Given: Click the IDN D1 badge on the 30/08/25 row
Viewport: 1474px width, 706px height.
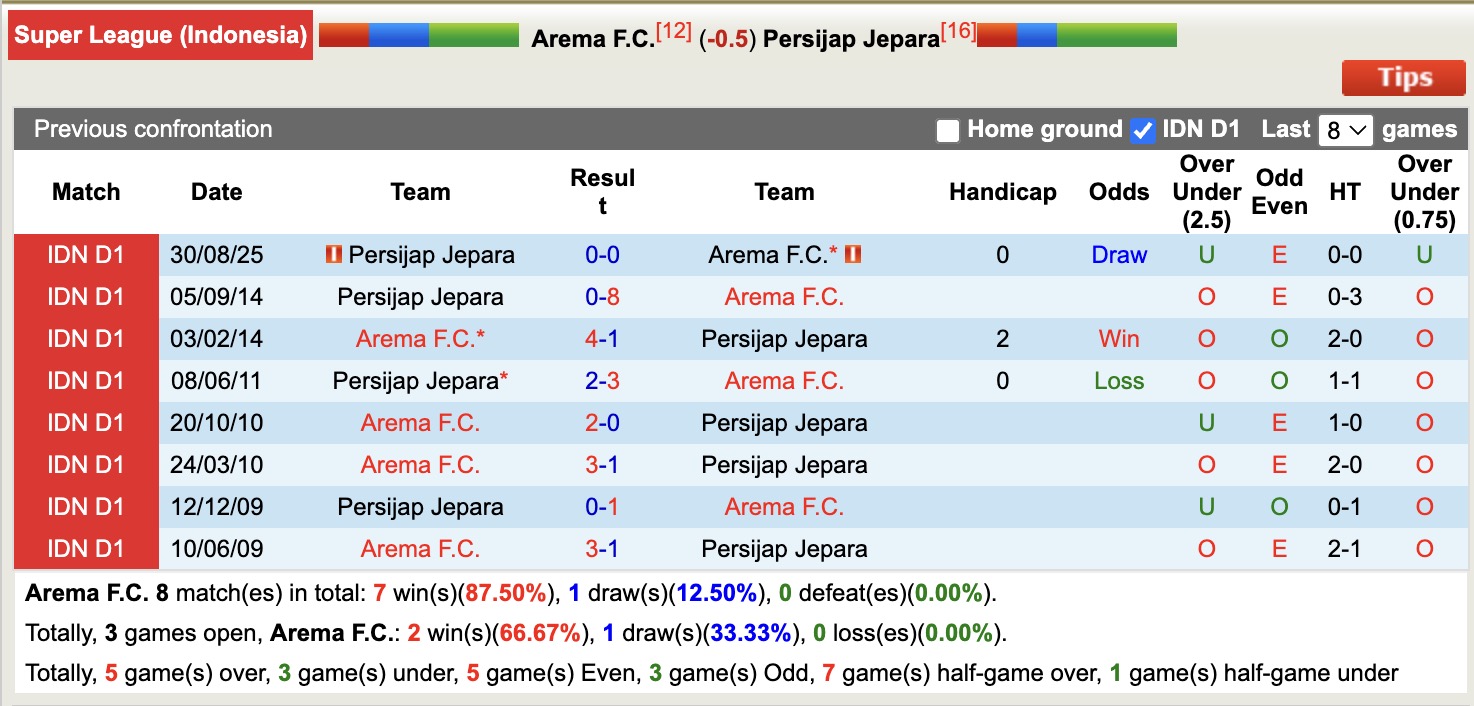Looking at the screenshot, I should (x=86, y=255).
